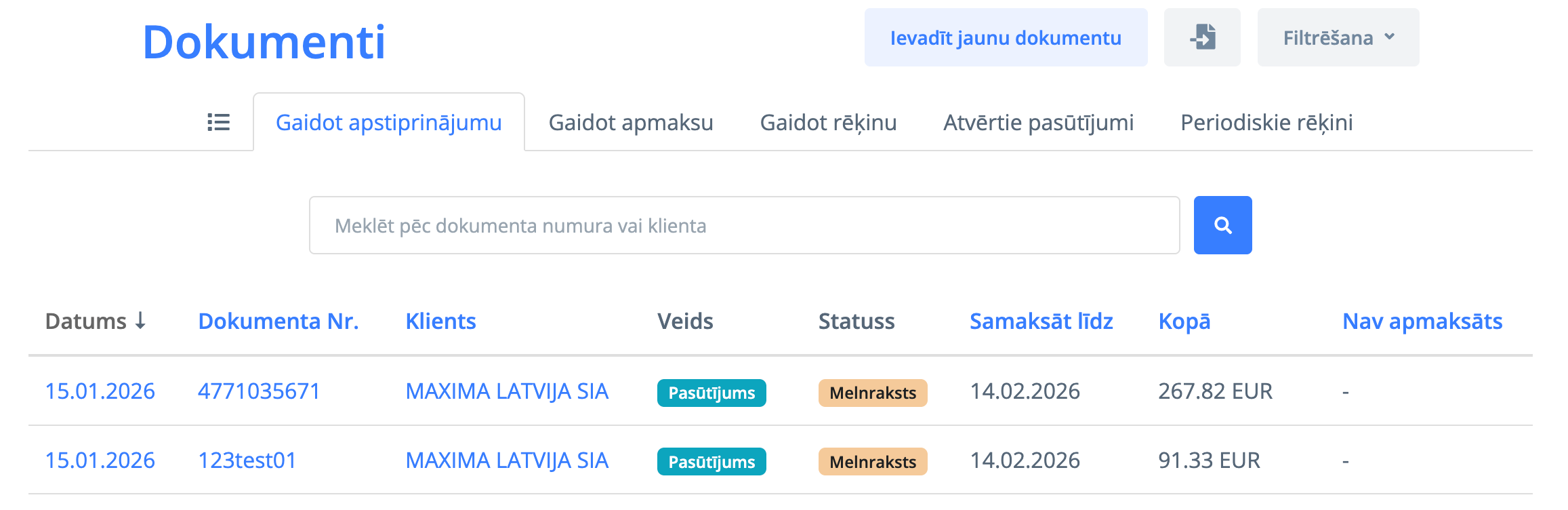Open the Gaidot rēķinu tab
This screenshot has width=1568, height=510.
click(x=828, y=123)
